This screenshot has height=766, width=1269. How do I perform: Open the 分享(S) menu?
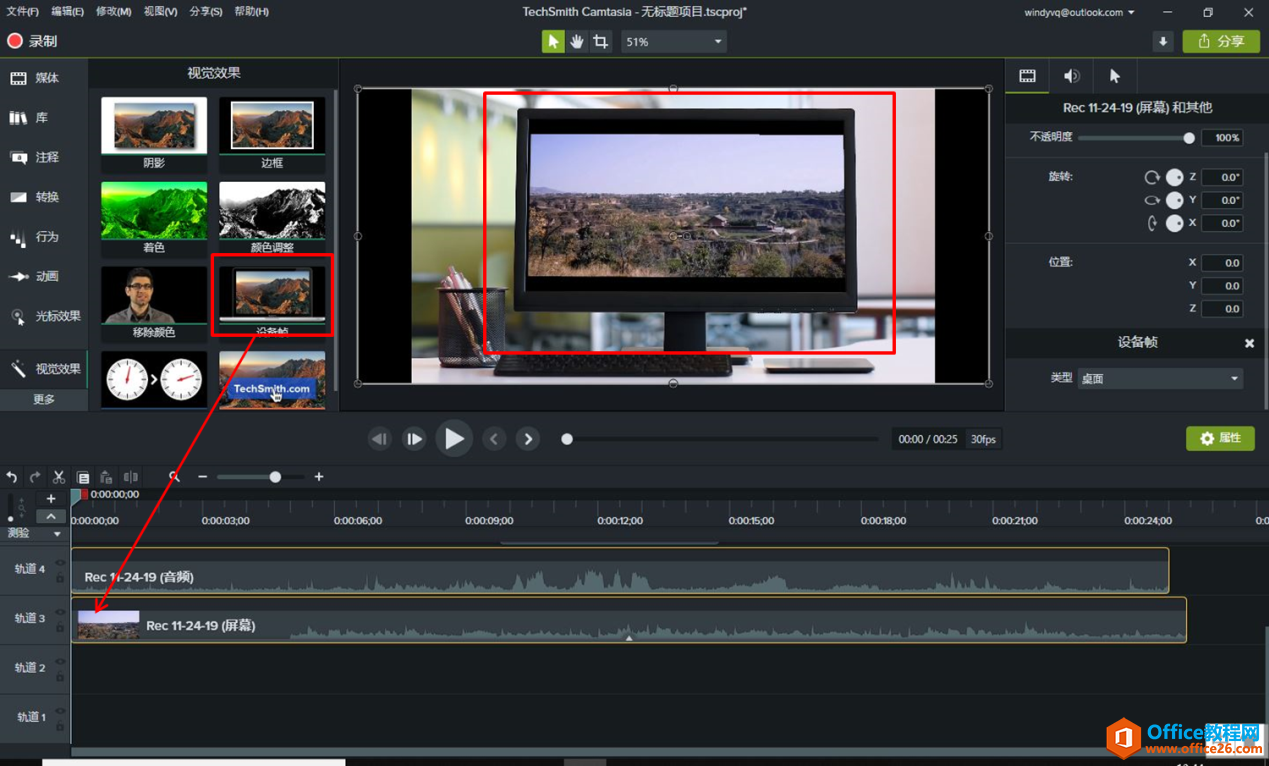tap(205, 12)
